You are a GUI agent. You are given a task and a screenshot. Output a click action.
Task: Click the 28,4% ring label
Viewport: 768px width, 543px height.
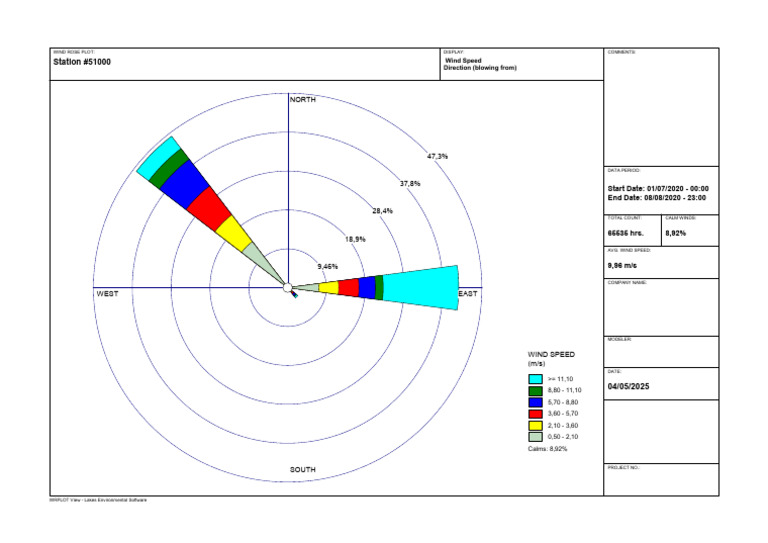[383, 211]
